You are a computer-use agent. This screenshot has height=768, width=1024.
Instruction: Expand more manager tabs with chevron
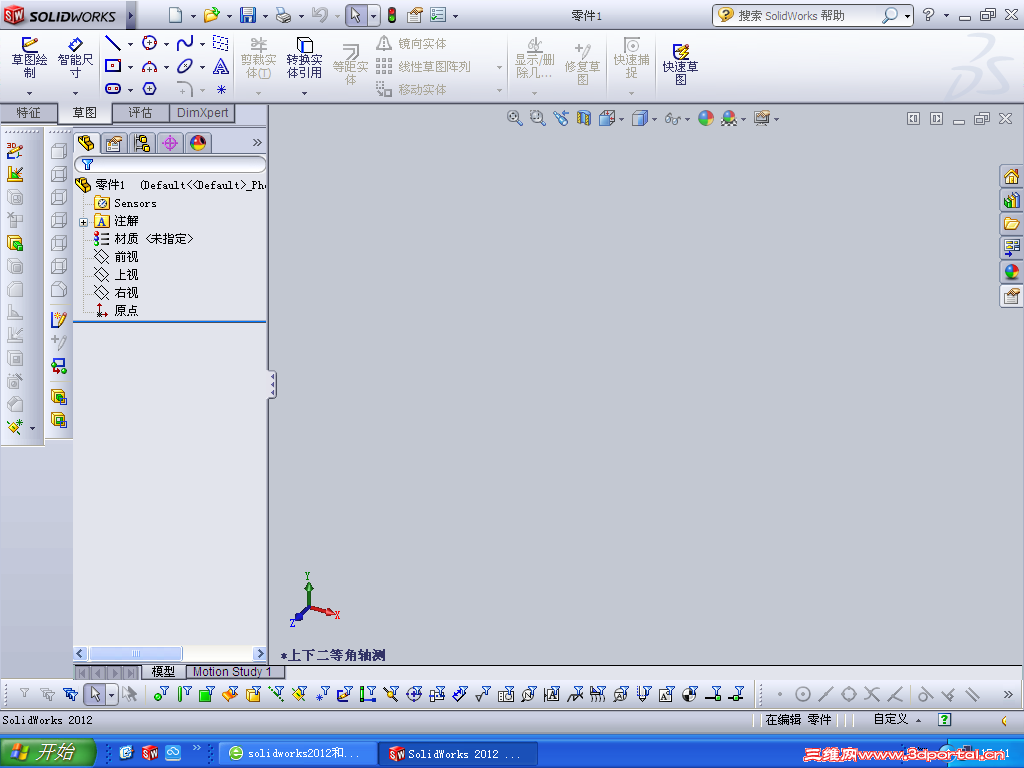[257, 142]
